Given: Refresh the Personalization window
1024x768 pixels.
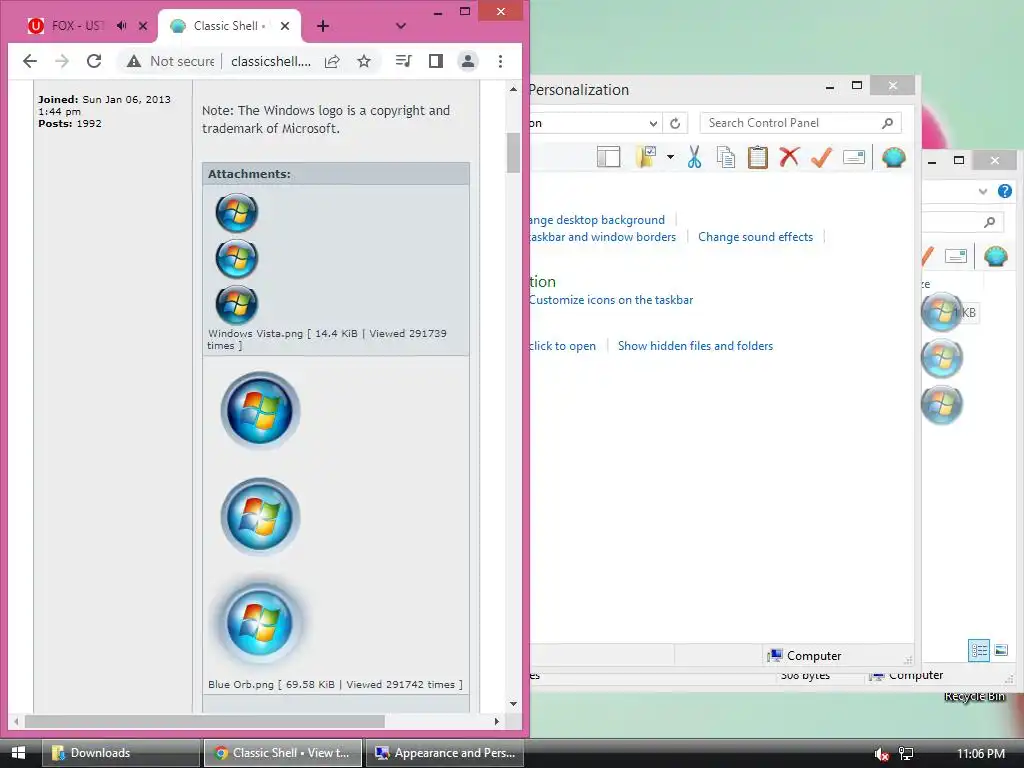Looking at the screenshot, I should 675,123.
